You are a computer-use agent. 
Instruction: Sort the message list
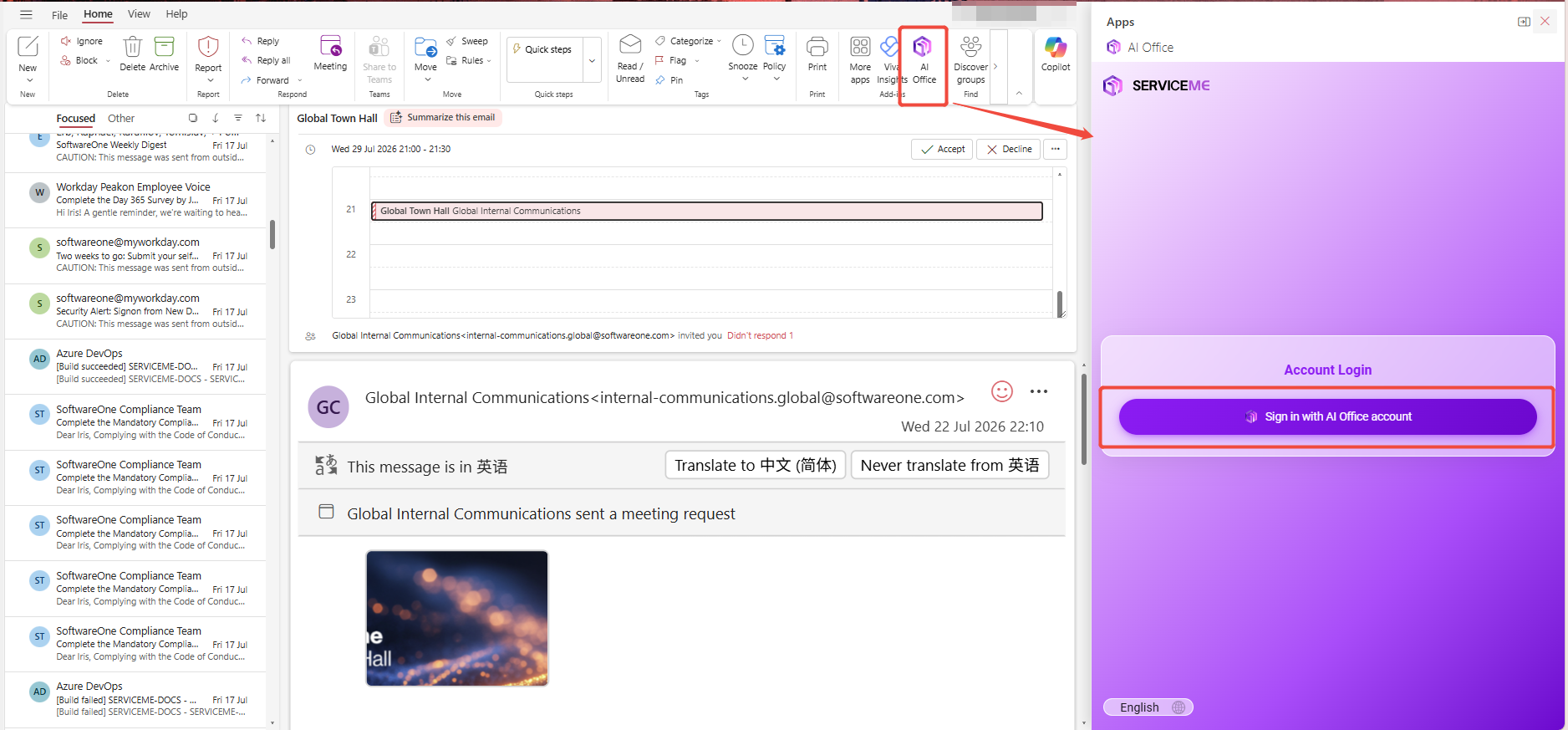pos(261,118)
